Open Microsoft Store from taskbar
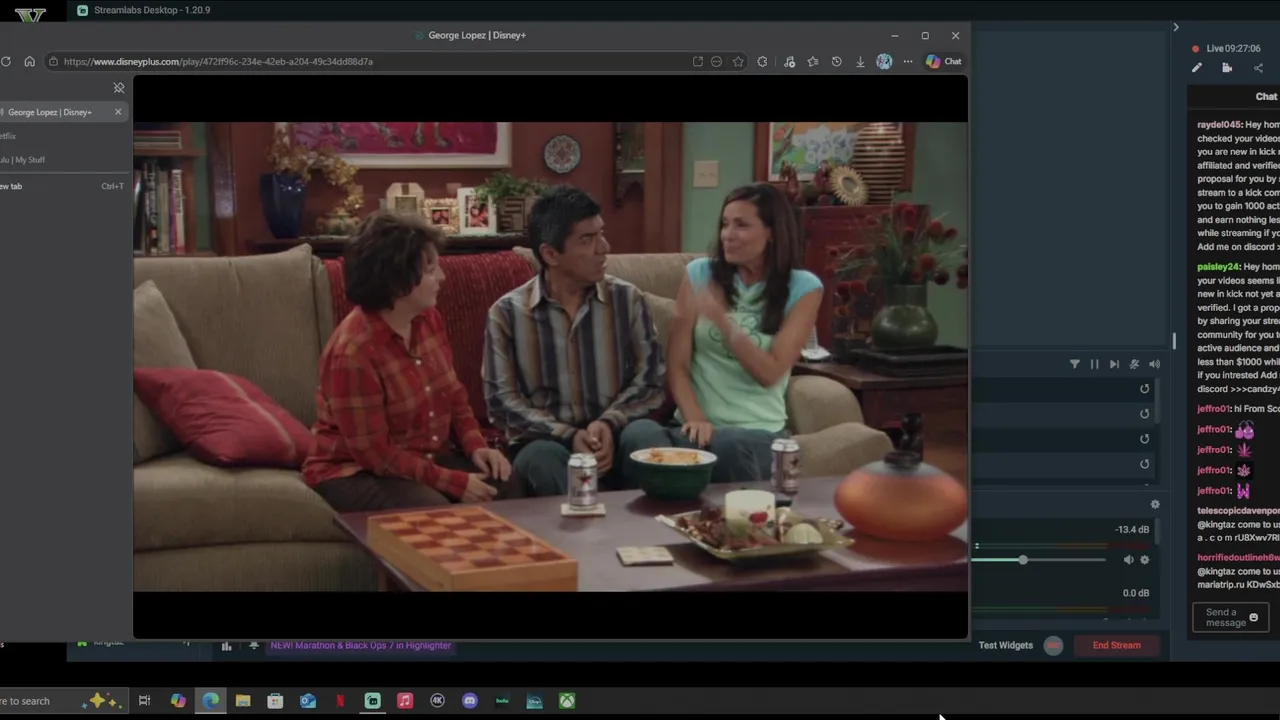The width and height of the screenshot is (1280, 720). [275, 701]
